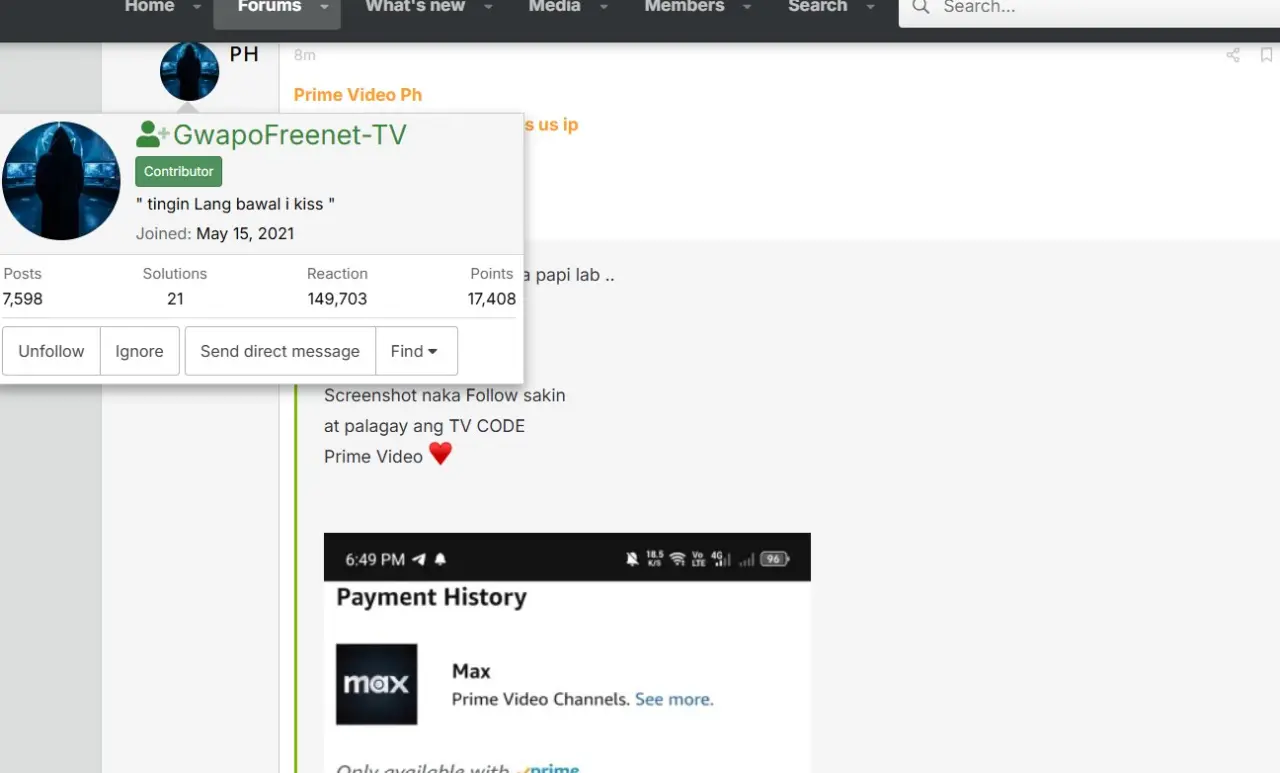Click the 8m post timestamp
The image size is (1280, 773).
tap(304, 55)
